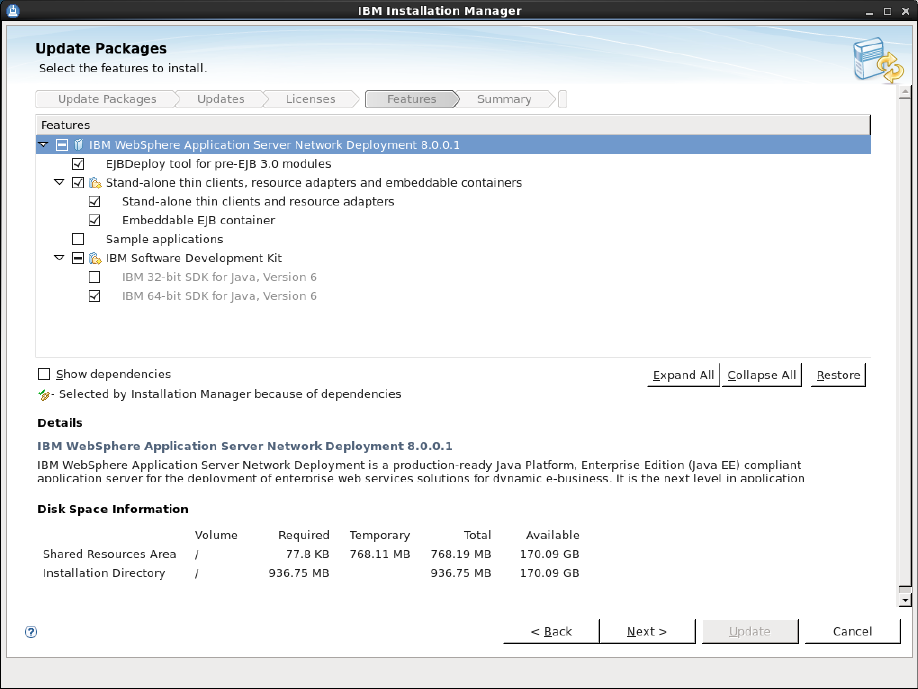The width and height of the screenshot is (918, 689).
Task: Click the Details heading 'IBM WebSphere Application Server Network Deployment 8.0.0.1'
Action: (245, 446)
